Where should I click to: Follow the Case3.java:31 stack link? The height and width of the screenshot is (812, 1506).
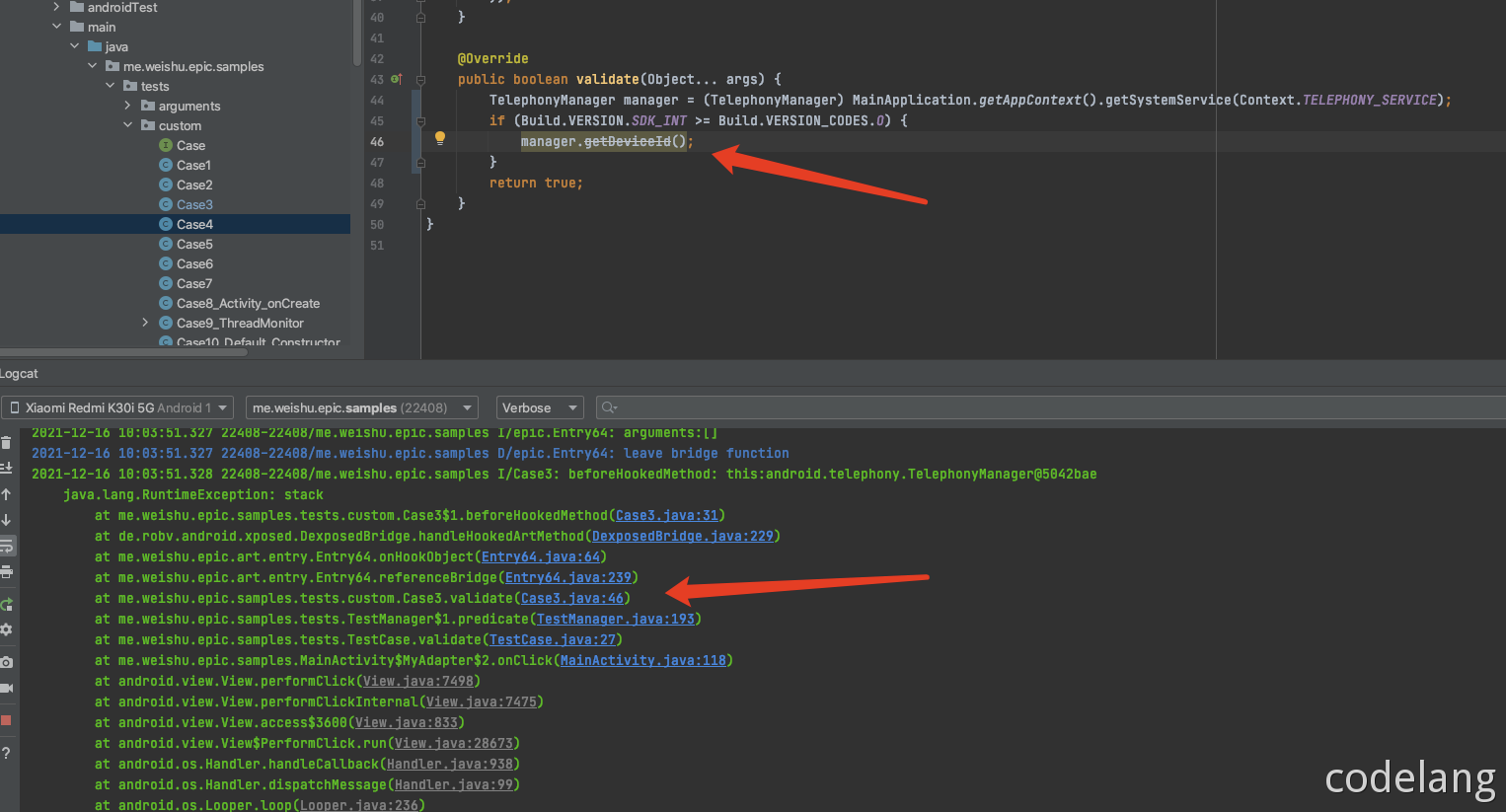667,515
